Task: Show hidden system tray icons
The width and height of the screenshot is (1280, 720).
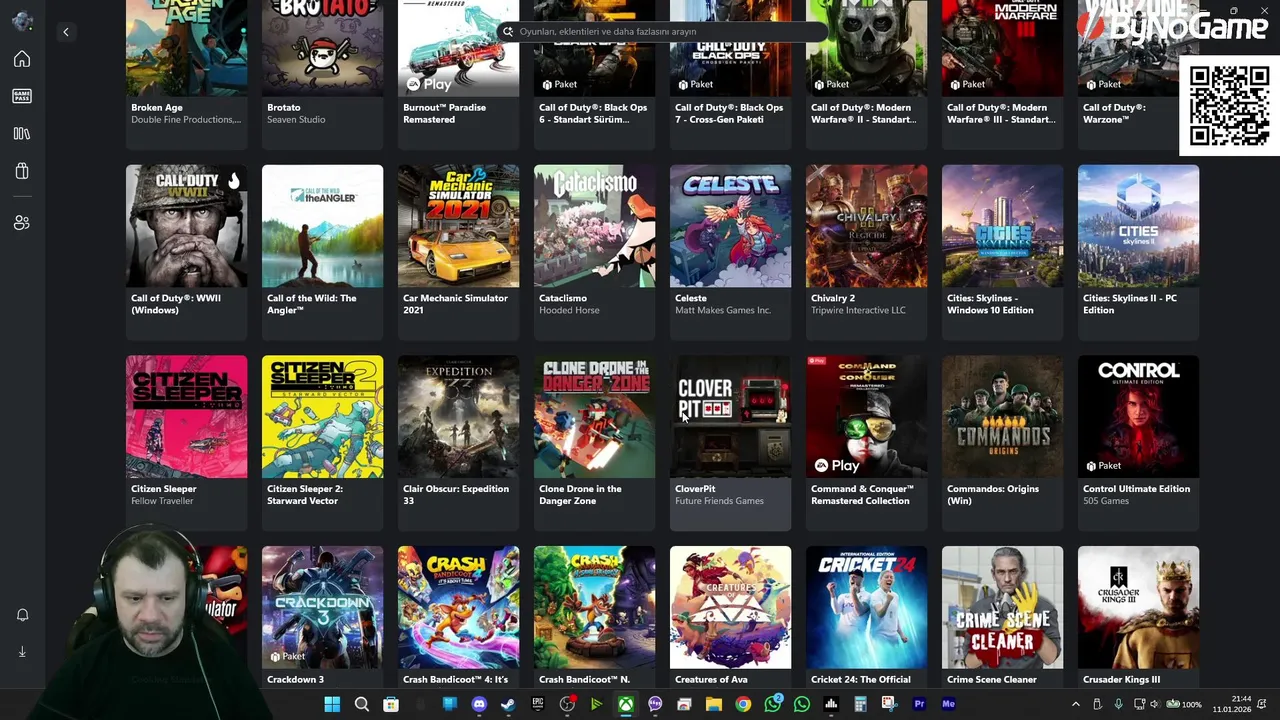Action: coord(1076,704)
